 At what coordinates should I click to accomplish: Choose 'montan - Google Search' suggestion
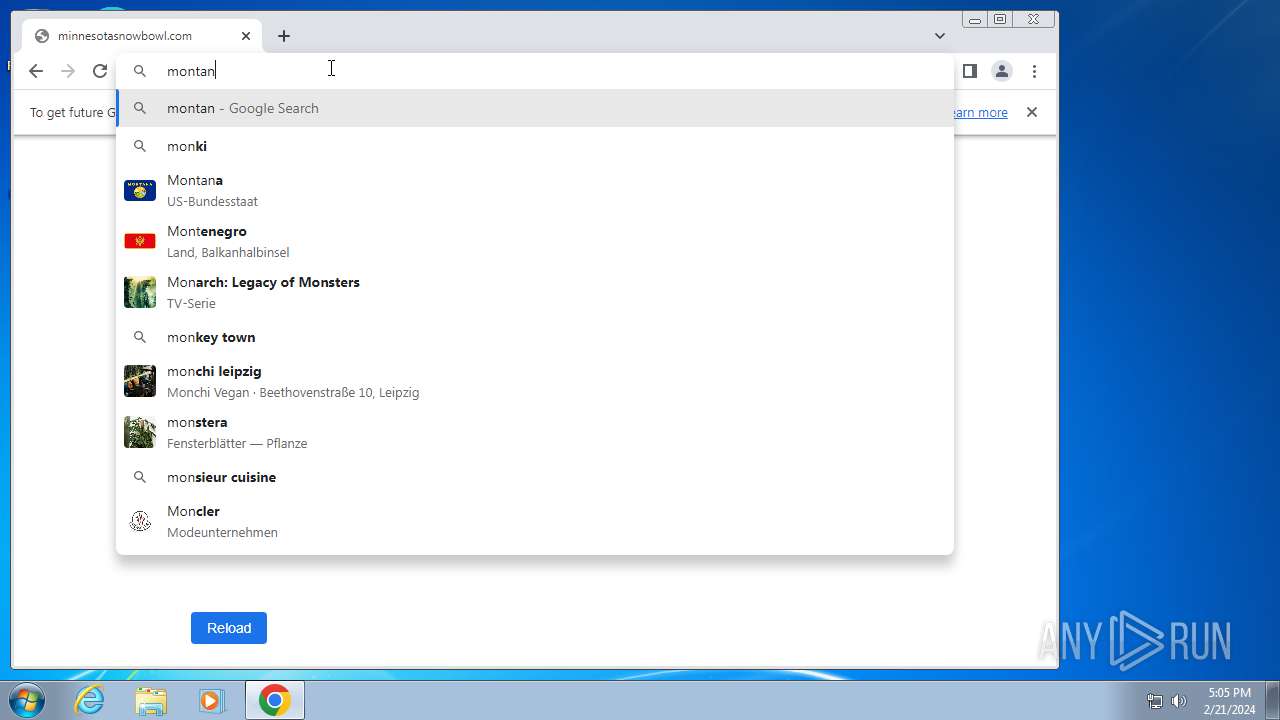535,108
